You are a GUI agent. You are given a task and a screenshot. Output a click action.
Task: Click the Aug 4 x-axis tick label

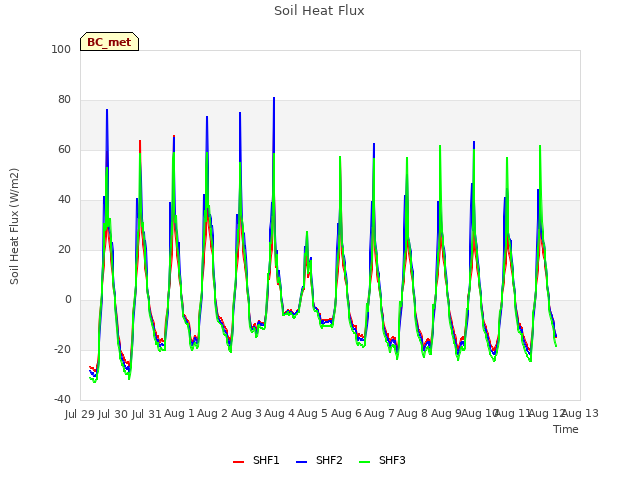coord(279,413)
